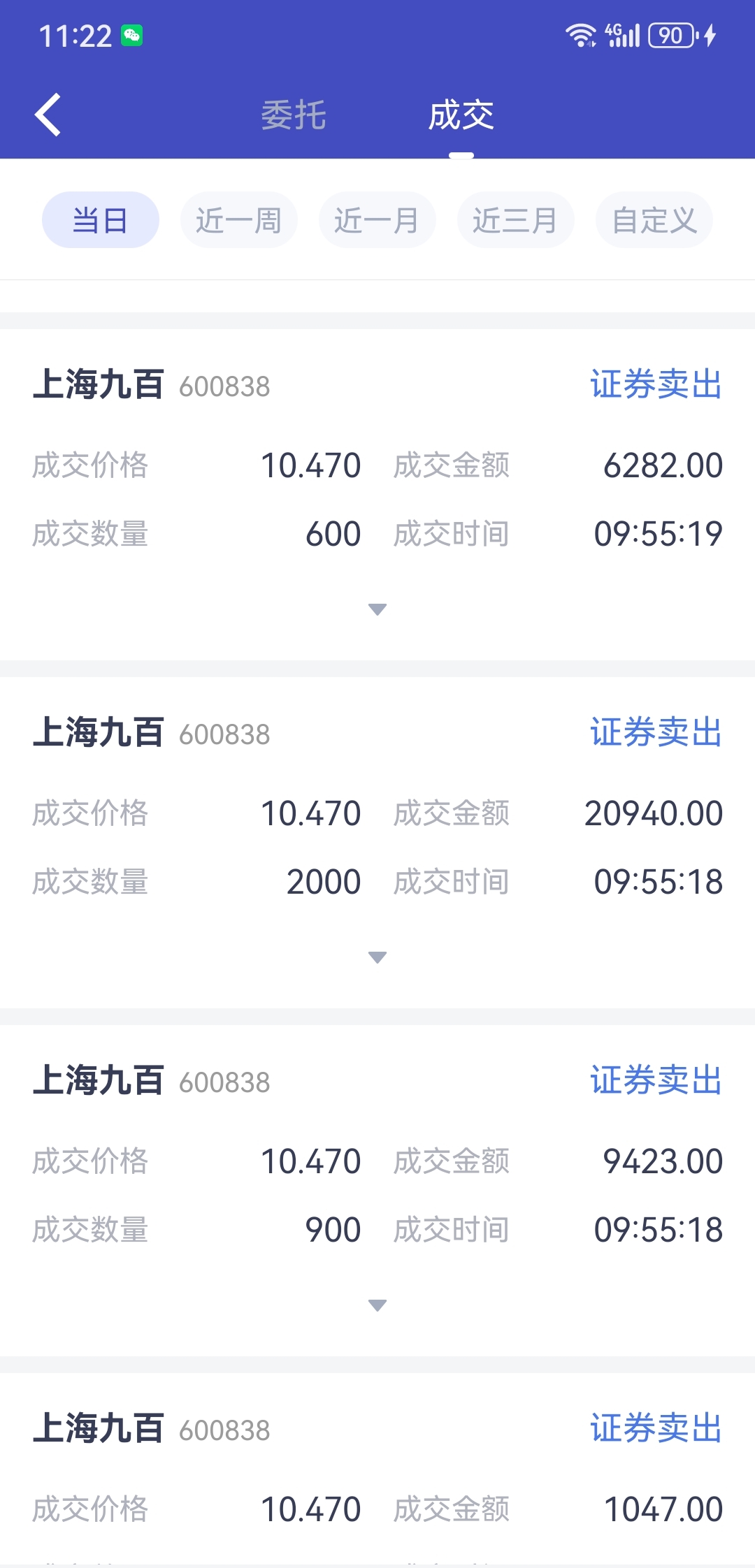This screenshot has width=755, height=1568.
Task: Tap the Wi-Fi status icon
Action: [x=581, y=35]
